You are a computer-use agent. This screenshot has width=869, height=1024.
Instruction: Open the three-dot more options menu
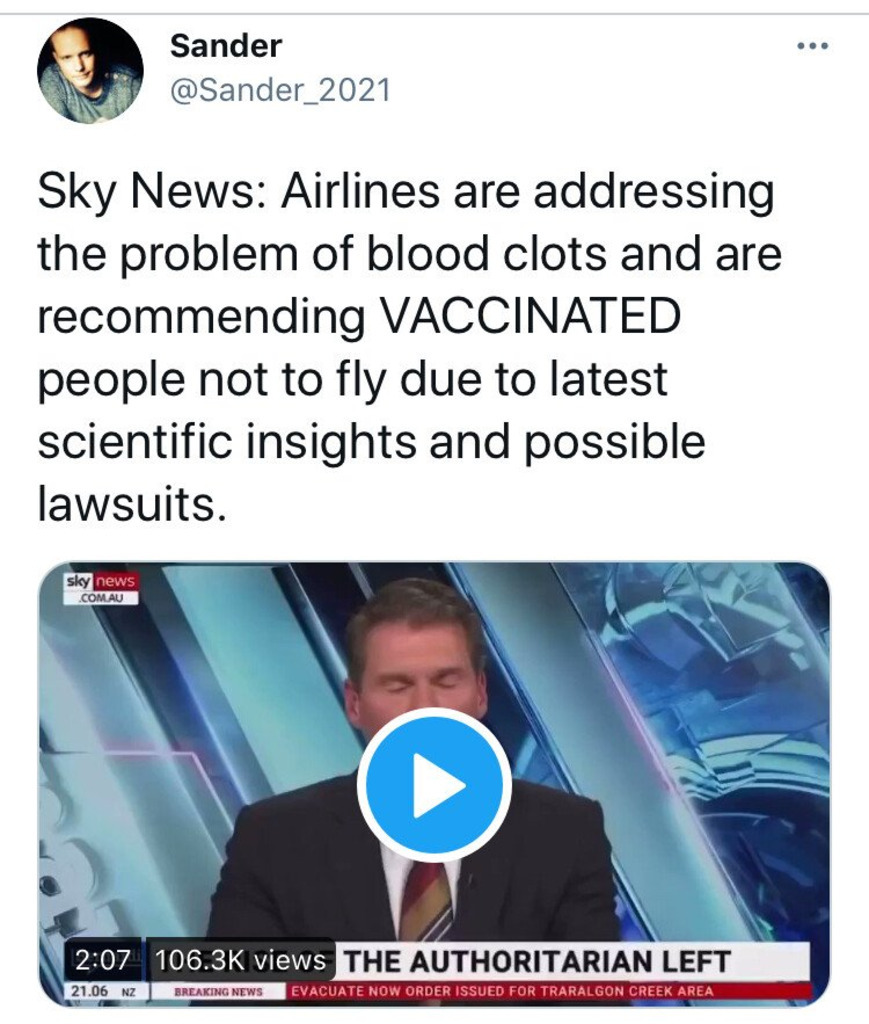813,47
